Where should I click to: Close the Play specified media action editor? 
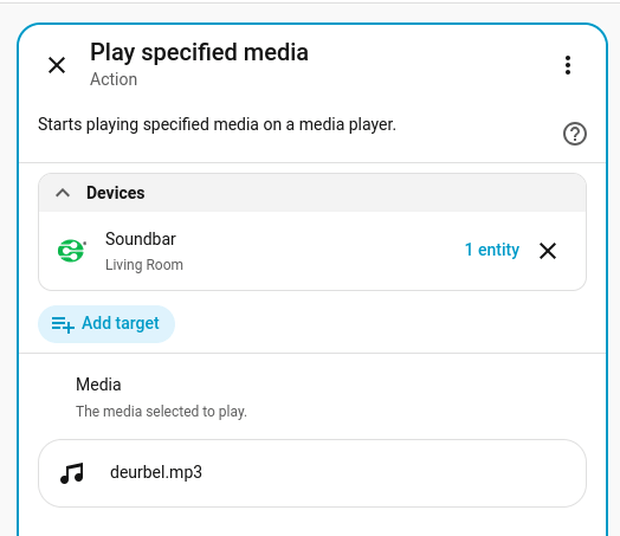(x=57, y=65)
